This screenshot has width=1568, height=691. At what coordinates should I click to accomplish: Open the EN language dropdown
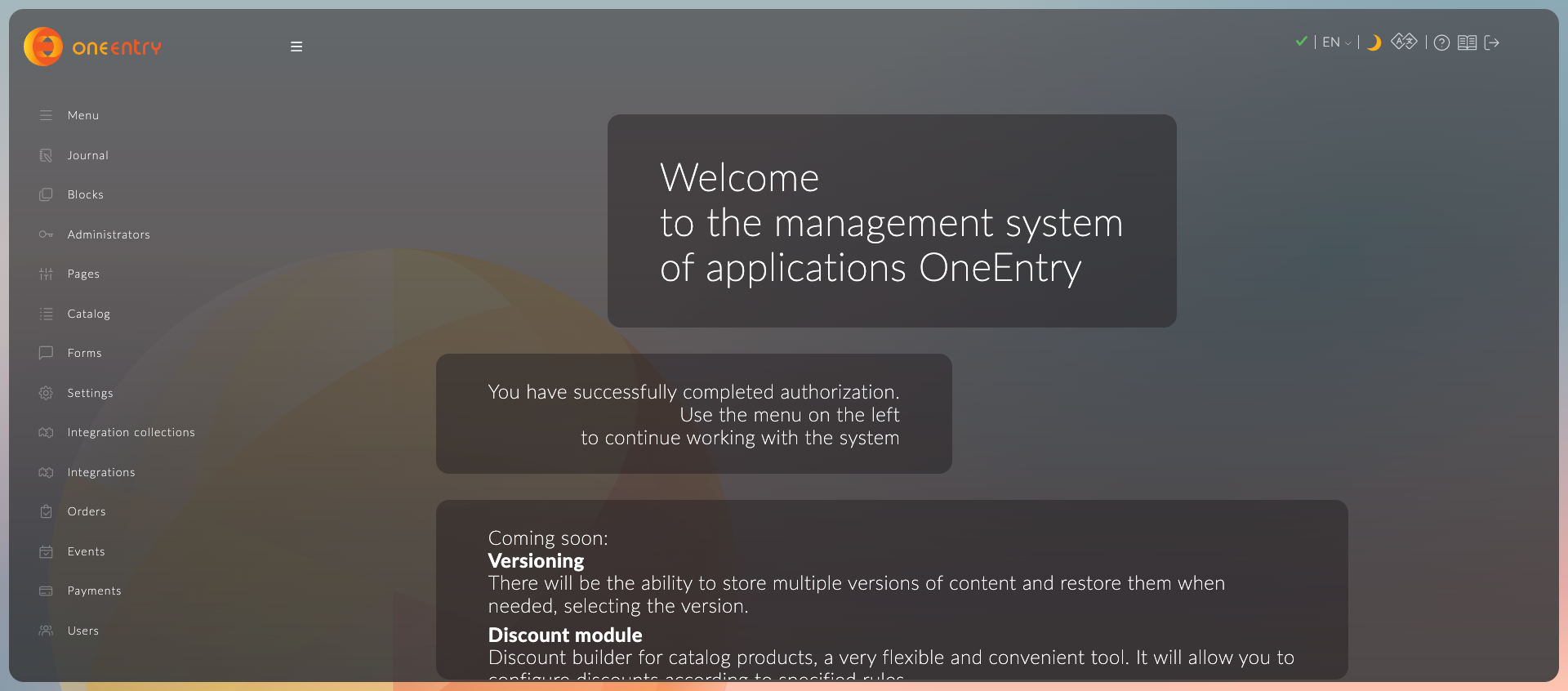point(1336,42)
